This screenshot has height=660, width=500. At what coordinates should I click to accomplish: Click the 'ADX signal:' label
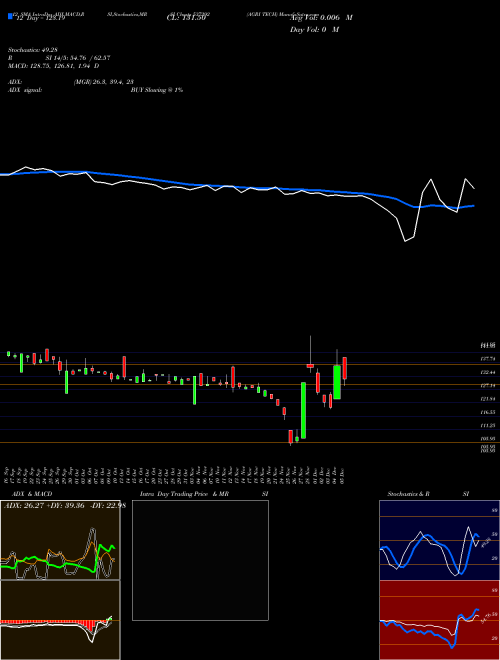(x=25, y=90)
